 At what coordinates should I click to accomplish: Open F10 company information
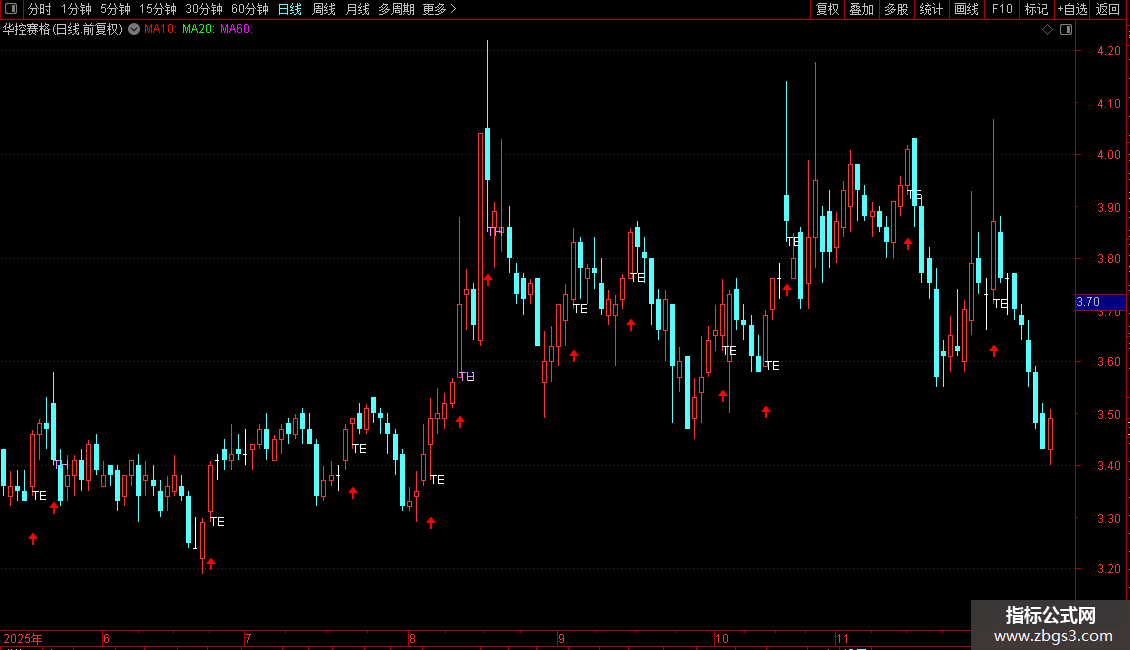(1002, 9)
